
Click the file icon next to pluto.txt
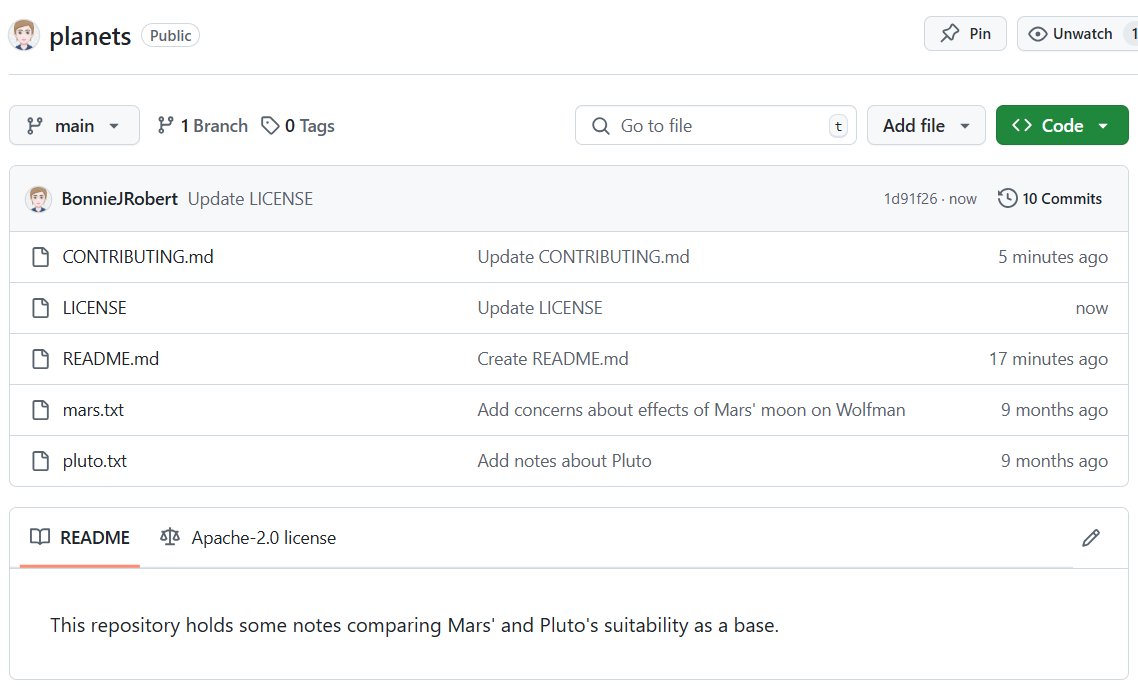(40, 461)
